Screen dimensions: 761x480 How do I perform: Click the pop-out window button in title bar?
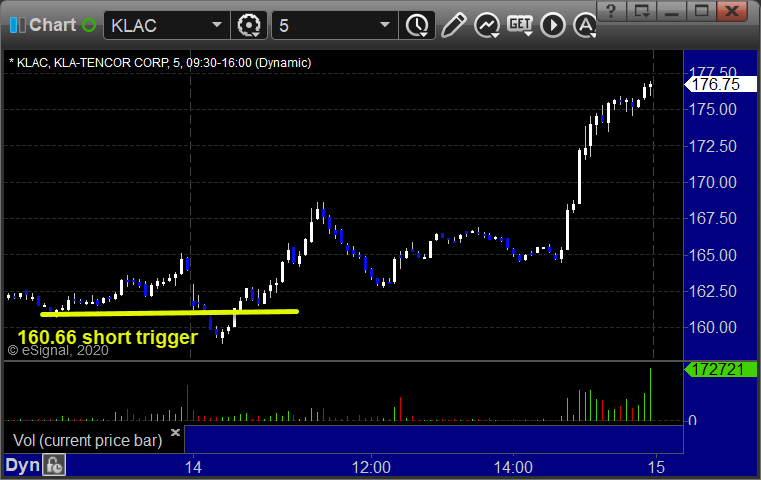[642, 11]
